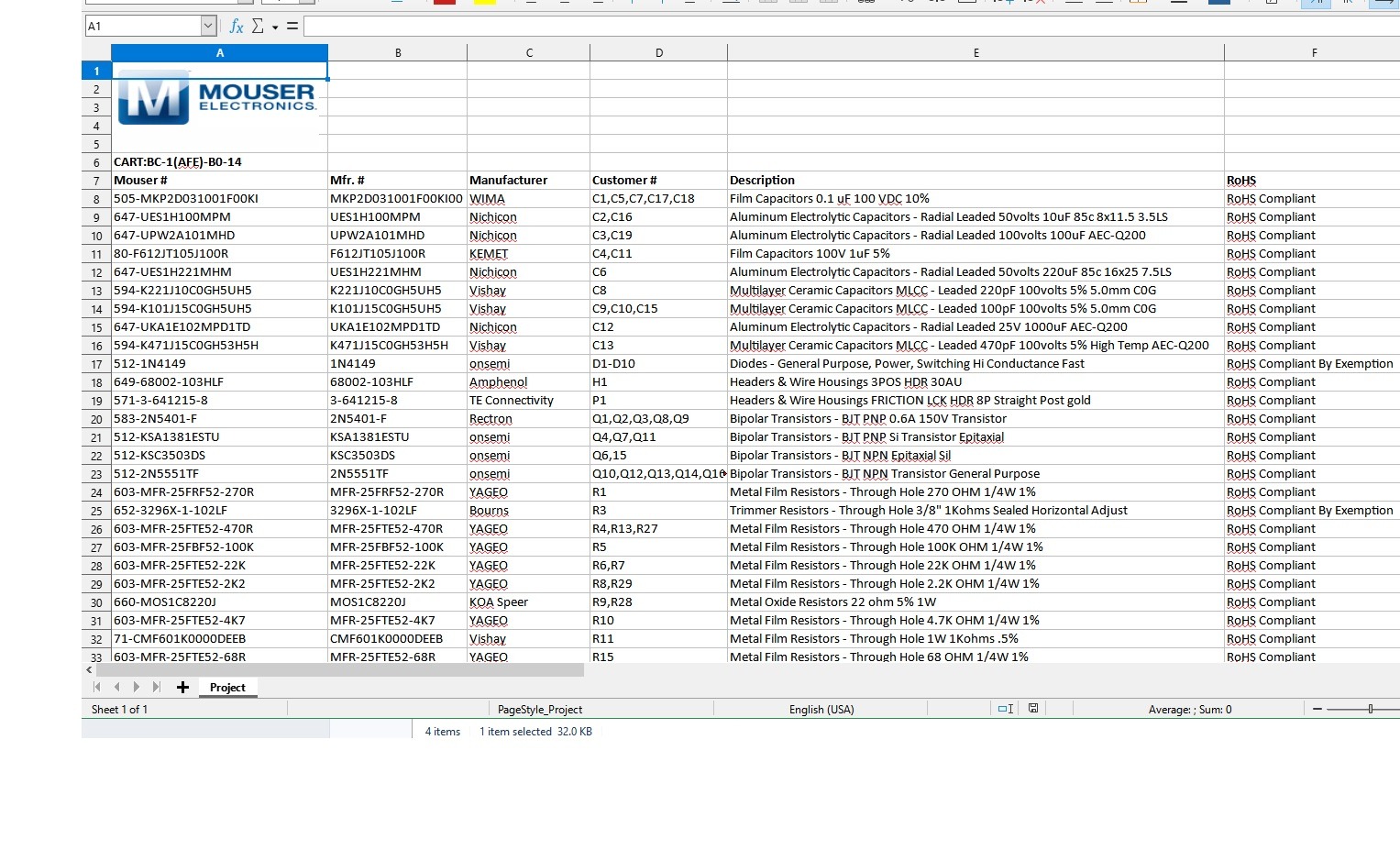Select column C header
1400x850 pixels.
(529, 53)
